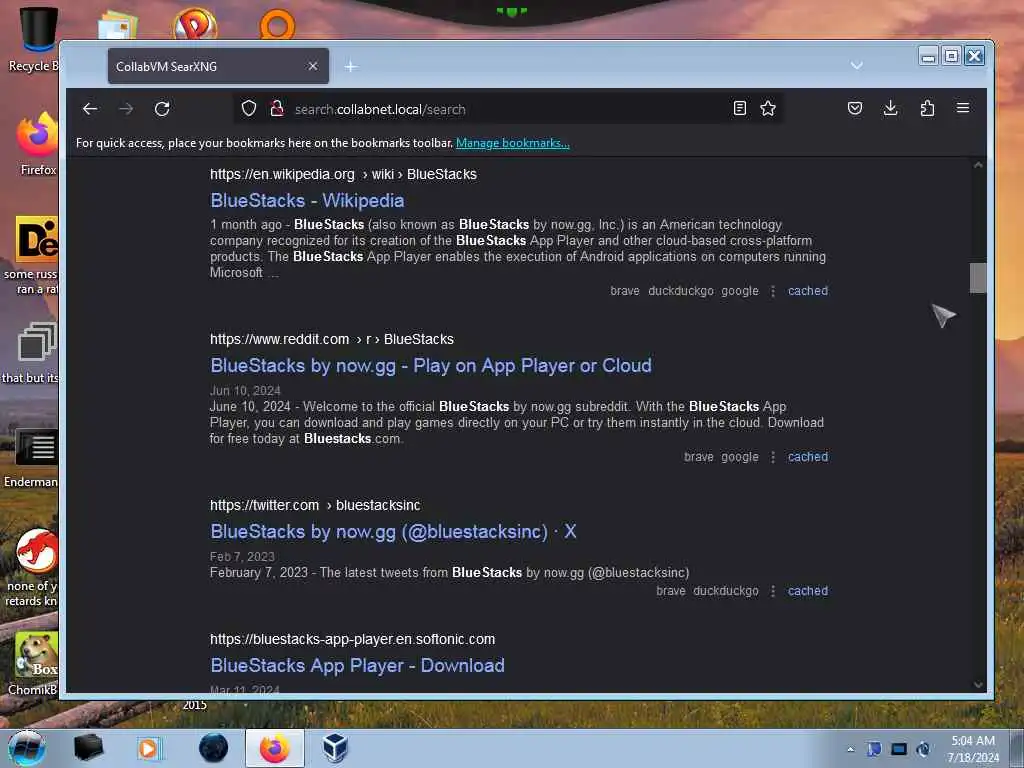The image size is (1024, 768).
Task: Bookmark this page with the star icon
Action: (768, 108)
